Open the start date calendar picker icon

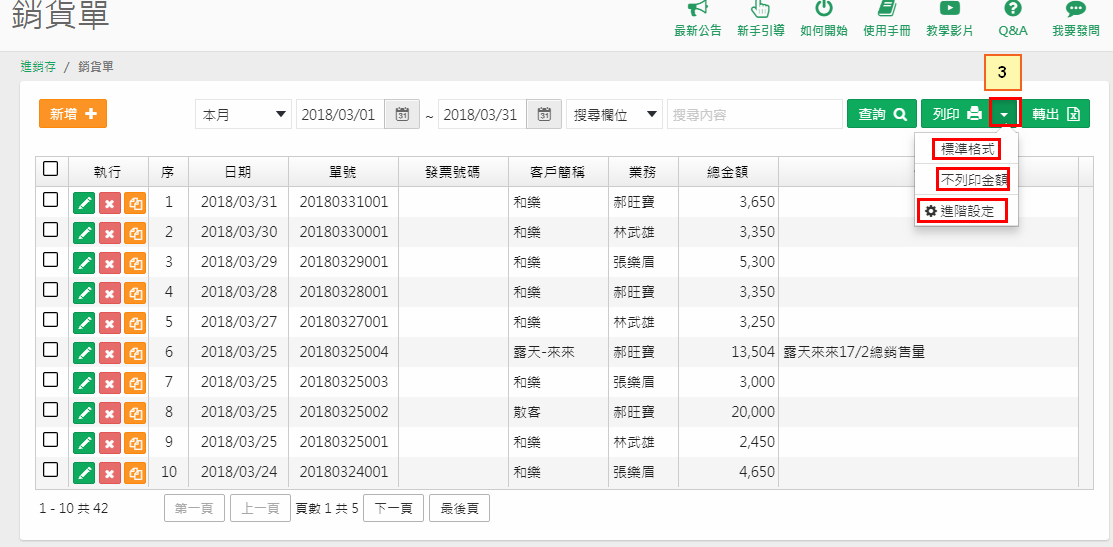(x=402, y=114)
